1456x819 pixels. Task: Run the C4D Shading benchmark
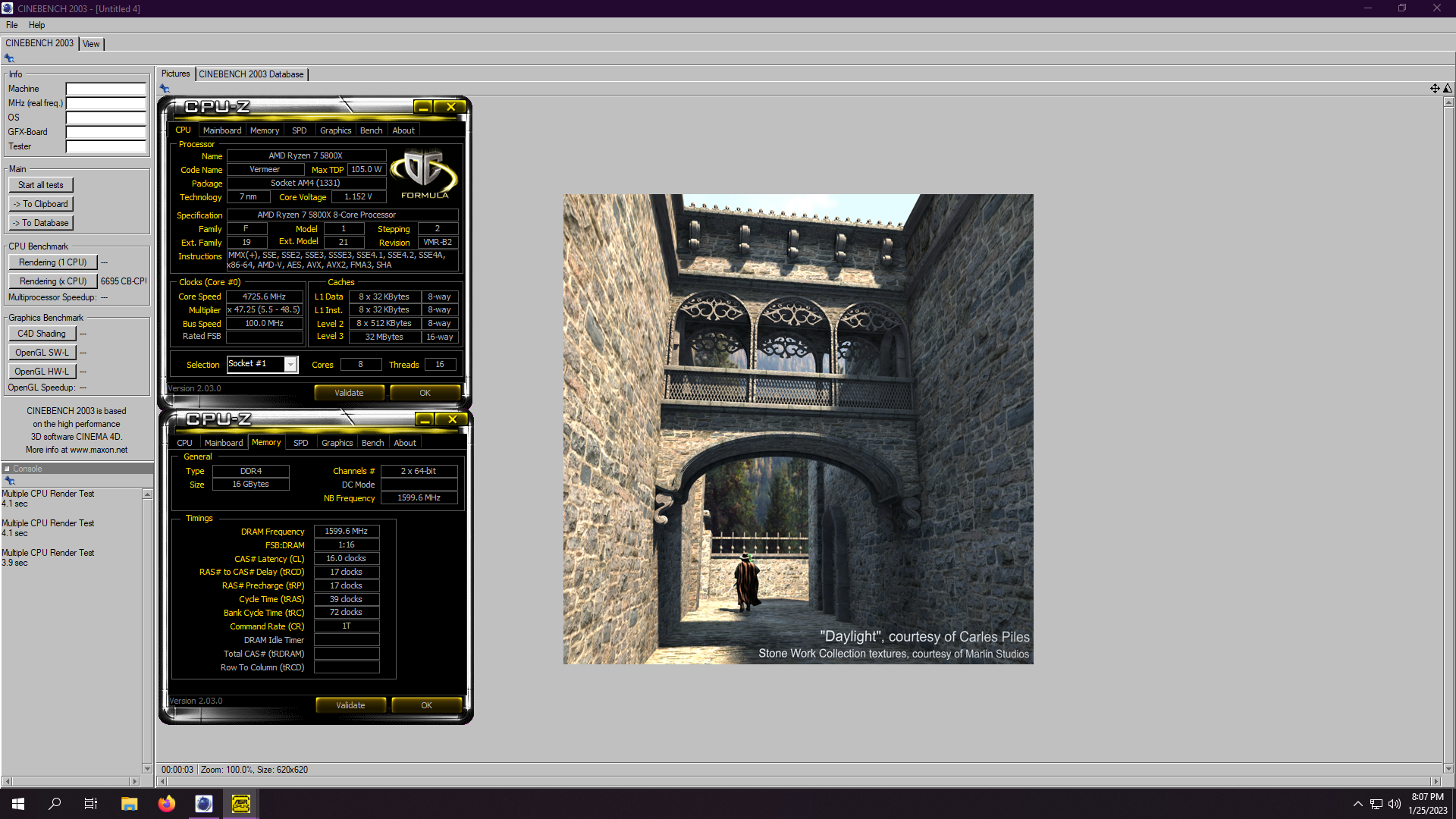[x=42, y=334]
